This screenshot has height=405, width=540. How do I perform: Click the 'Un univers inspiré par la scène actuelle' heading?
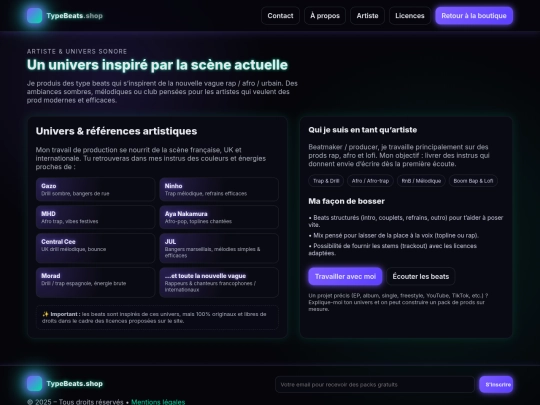click(157, 65)
